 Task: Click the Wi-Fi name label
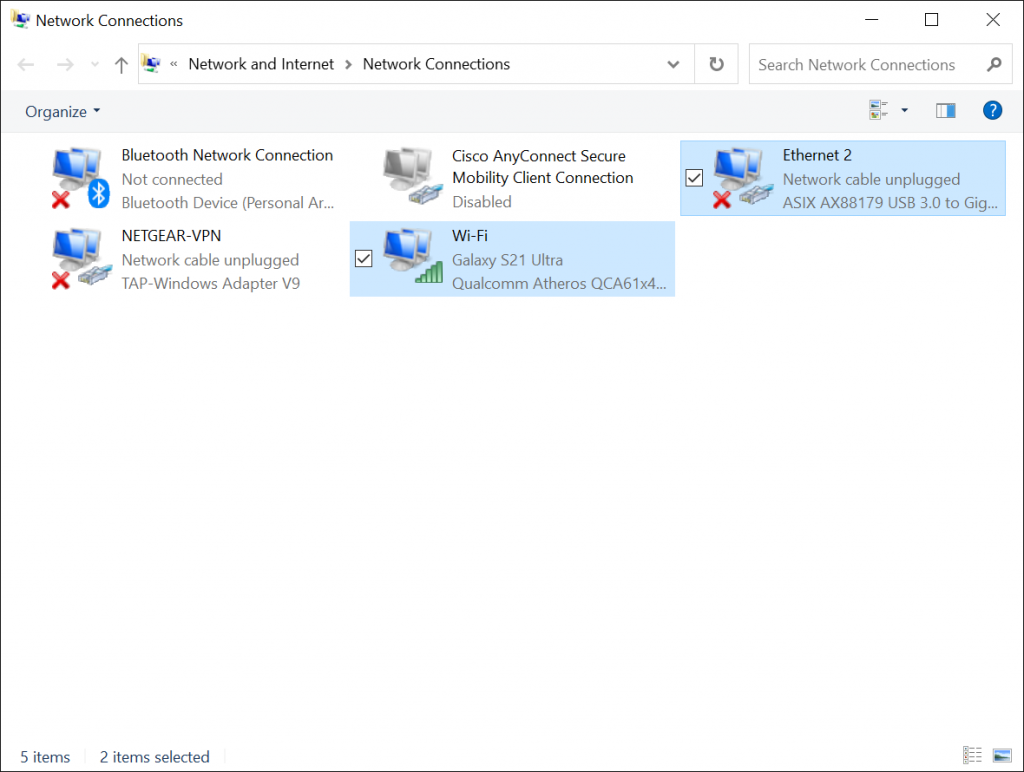click(470, 236)
